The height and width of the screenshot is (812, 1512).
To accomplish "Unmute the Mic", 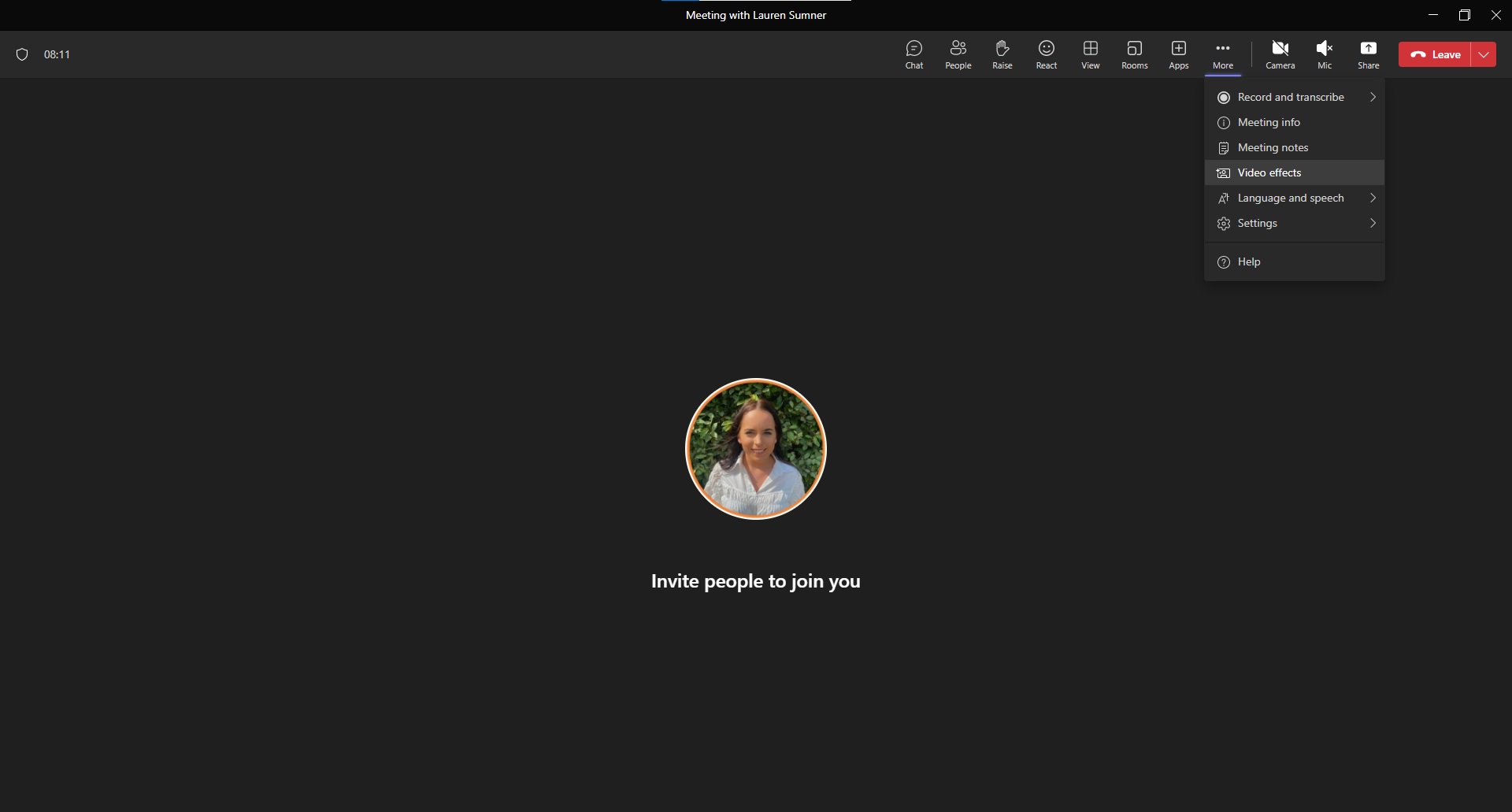I will [1324, 54].
